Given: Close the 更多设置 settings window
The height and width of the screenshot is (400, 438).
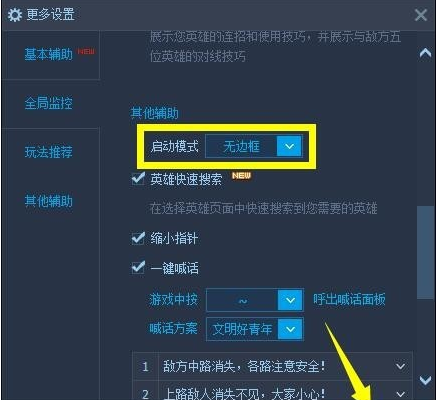Looking at the screenshot, I should click(421, 15).
